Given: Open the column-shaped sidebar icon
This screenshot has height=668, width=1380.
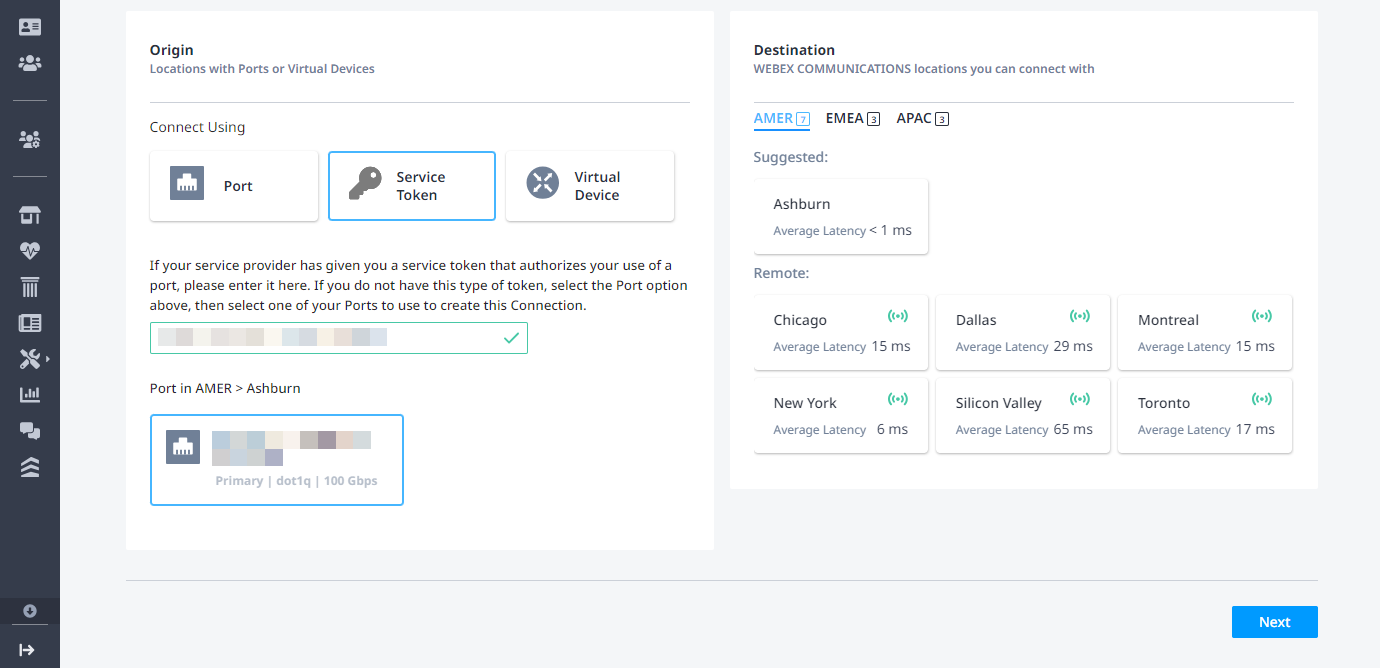Looking at the screenshot, I should point(30,288).
